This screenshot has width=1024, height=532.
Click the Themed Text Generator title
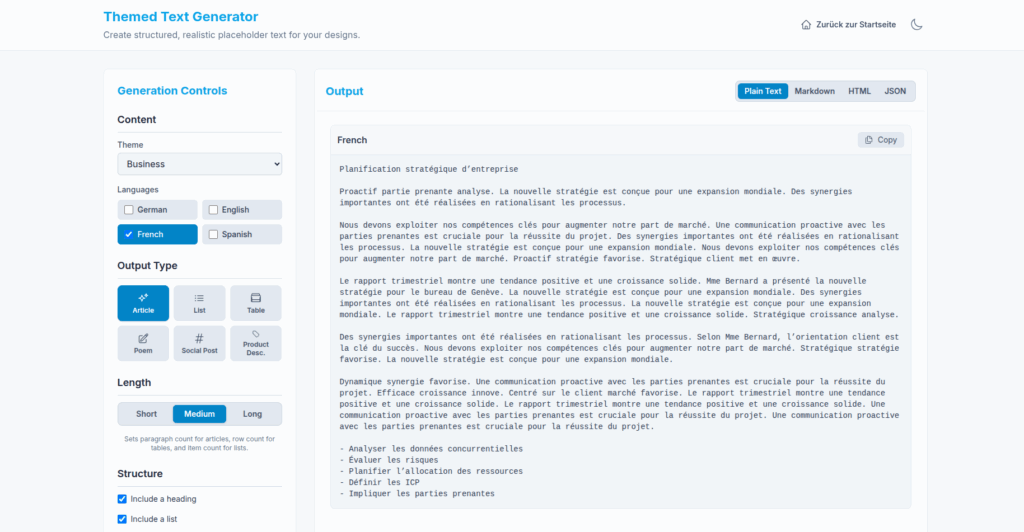[x=181, y=17]
